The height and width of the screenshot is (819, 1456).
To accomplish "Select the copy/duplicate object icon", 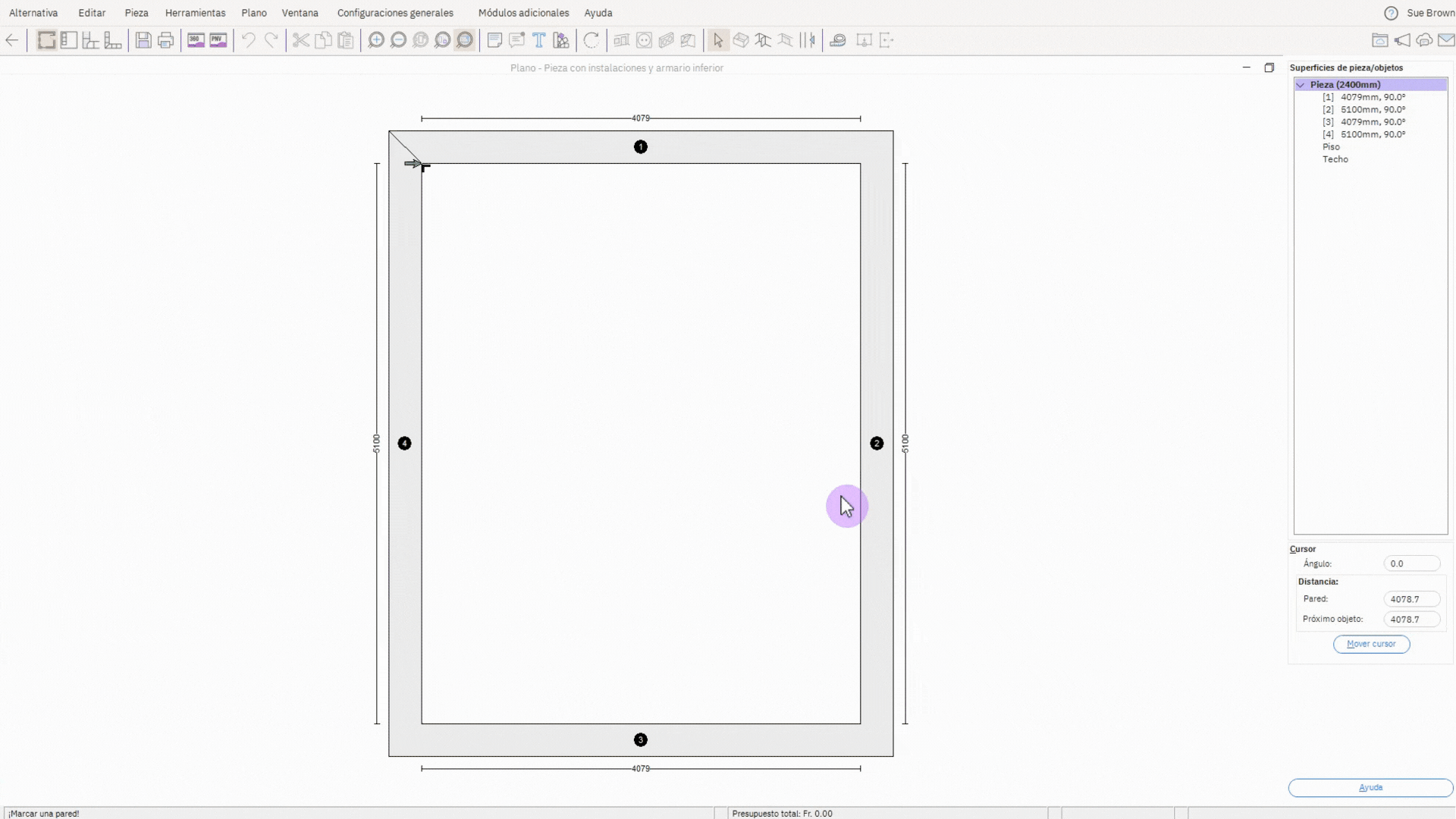I will tap(323, 40).
